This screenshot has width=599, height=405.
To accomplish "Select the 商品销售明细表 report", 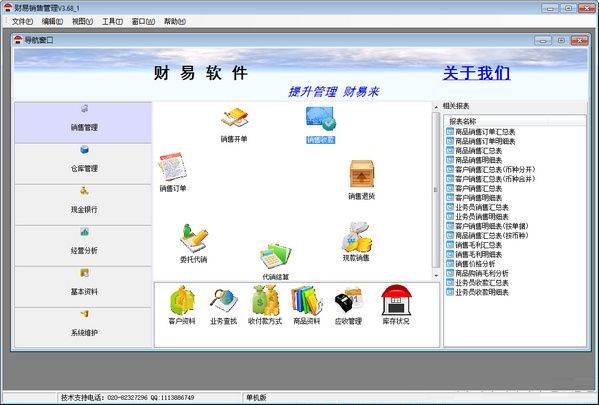I will pyautogui.click(x=474, y=160).
